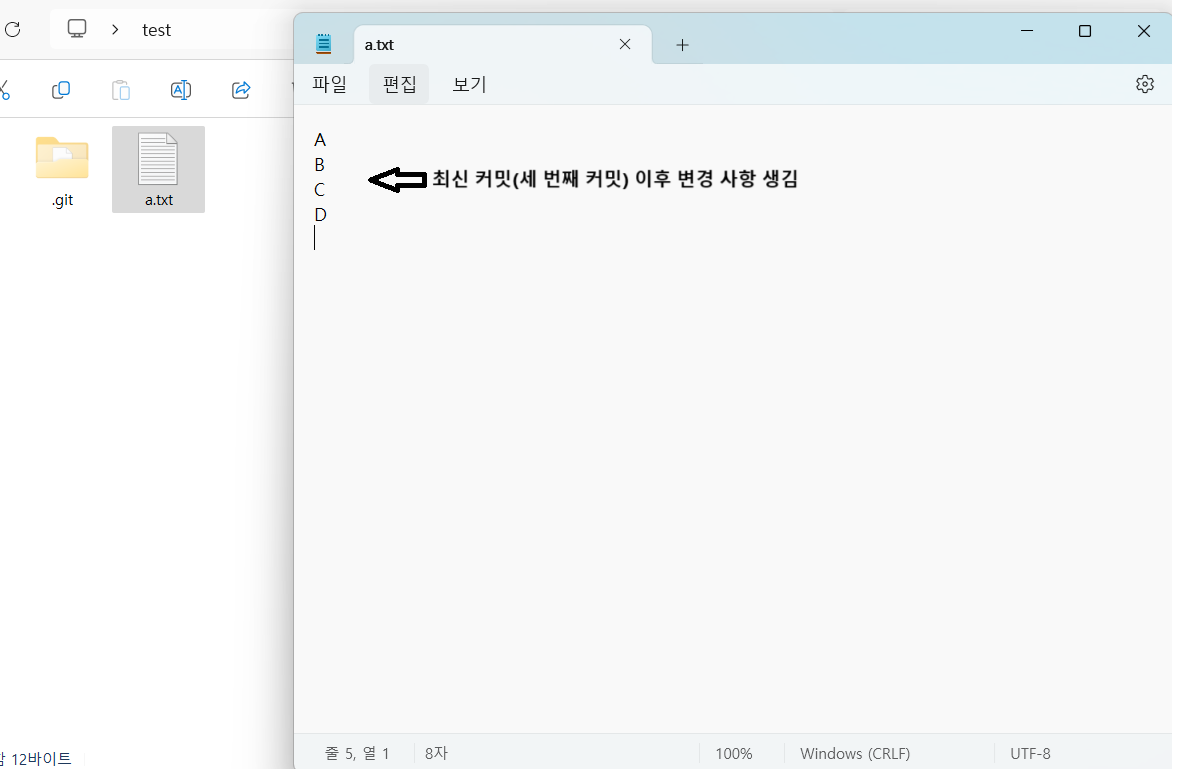Close the a.txt tab in Notepad
Screen dimensions: 1178x771
click(x=625, y=44)
